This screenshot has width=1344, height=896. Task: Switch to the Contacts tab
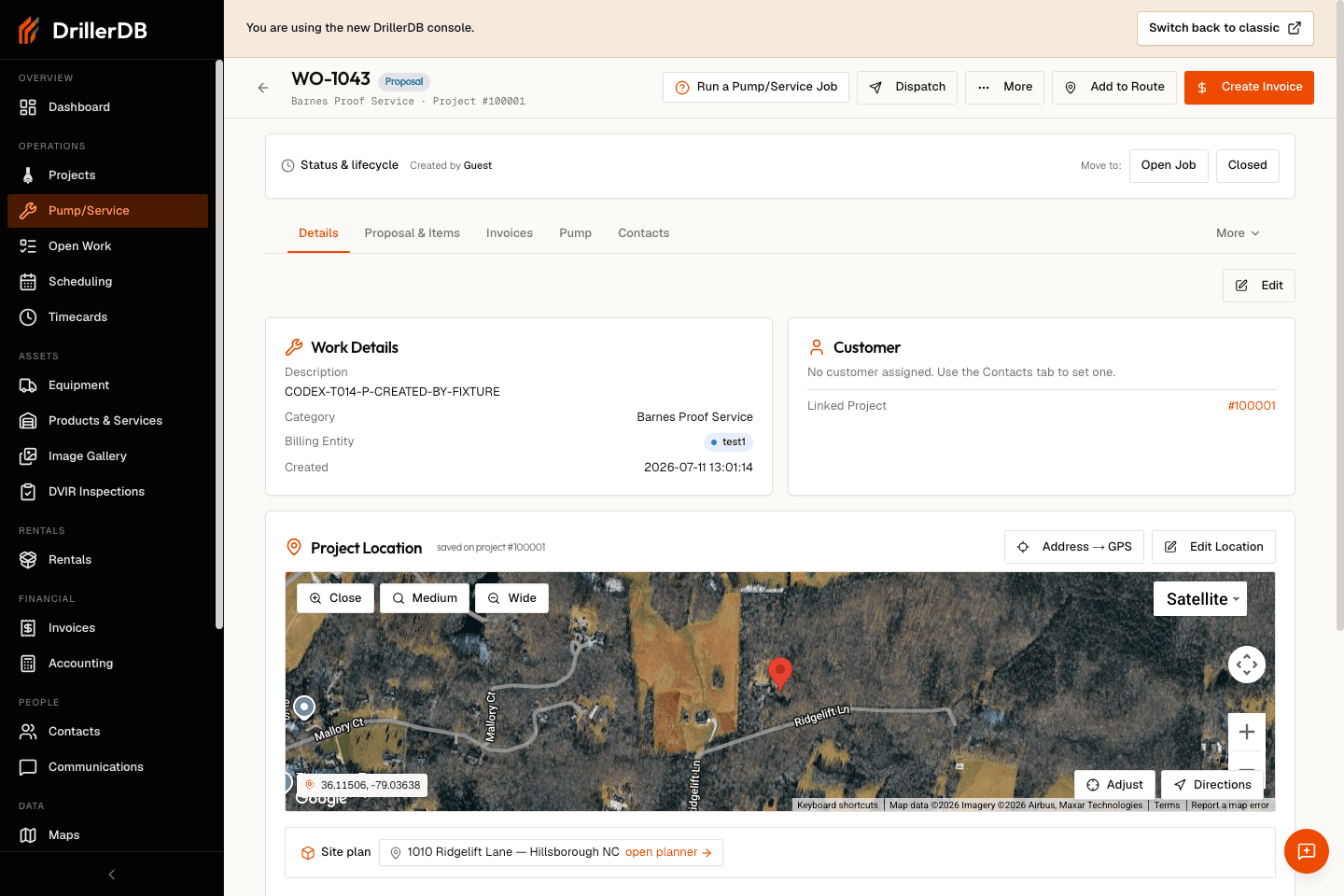[644, 233]
